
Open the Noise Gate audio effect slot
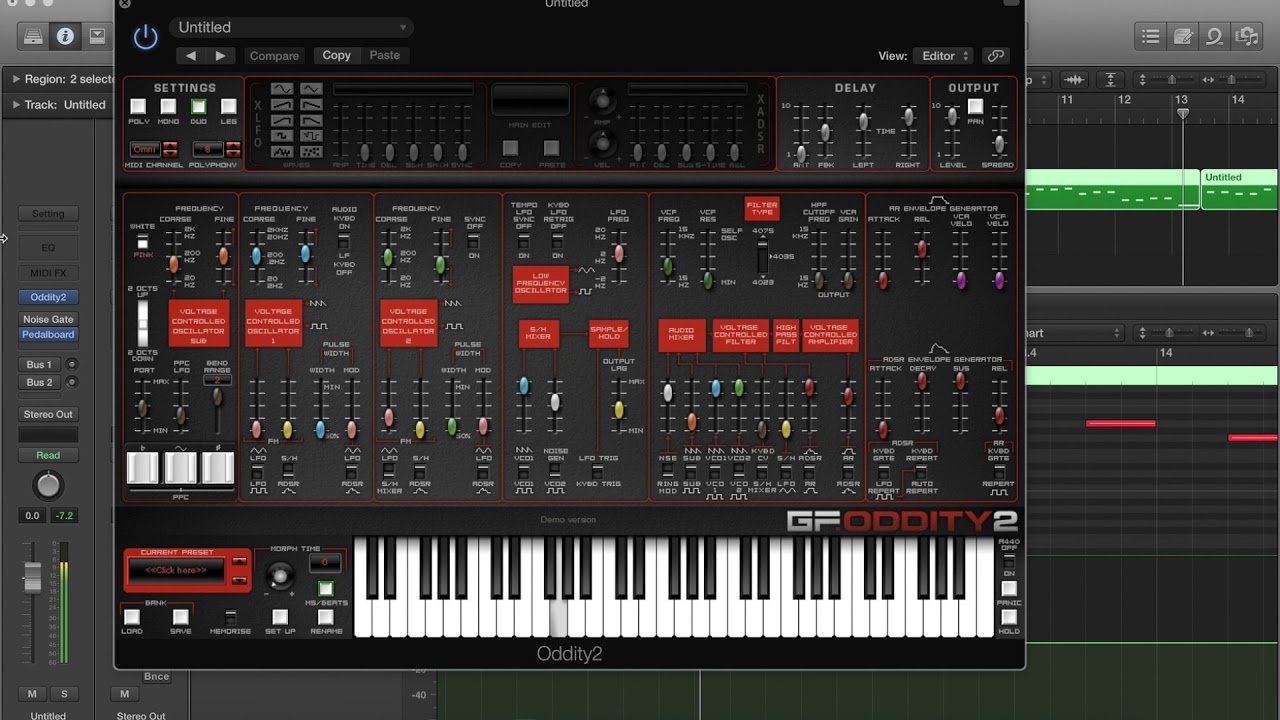click(48, 320)
